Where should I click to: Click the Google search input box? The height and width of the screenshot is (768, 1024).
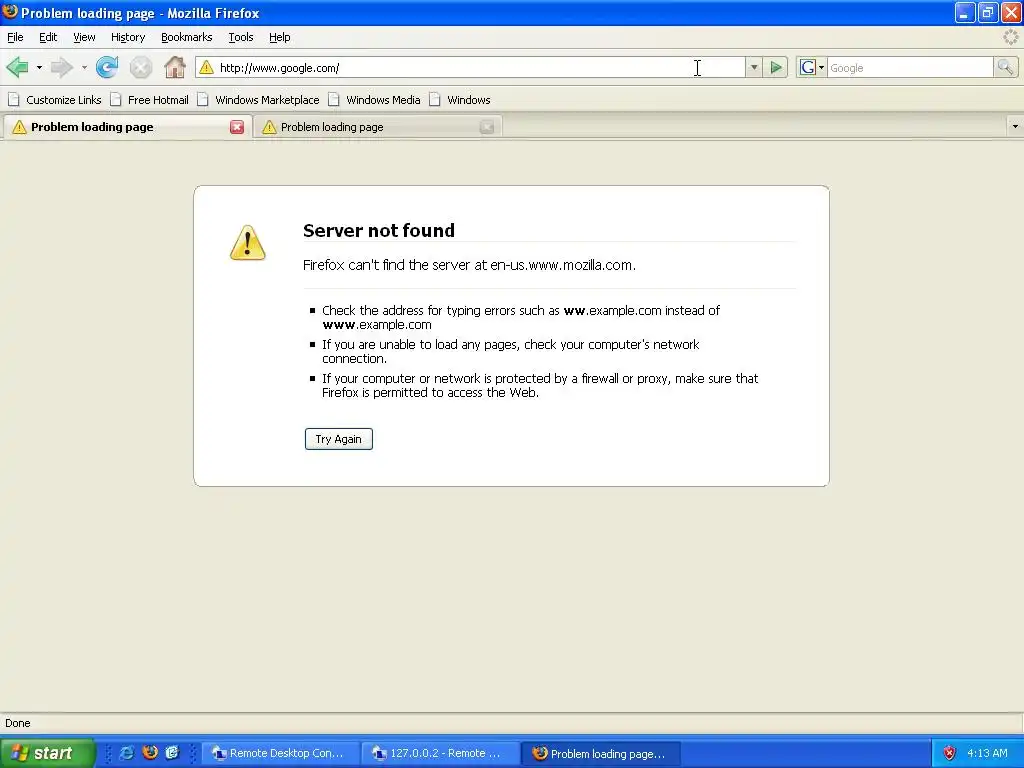910,67
